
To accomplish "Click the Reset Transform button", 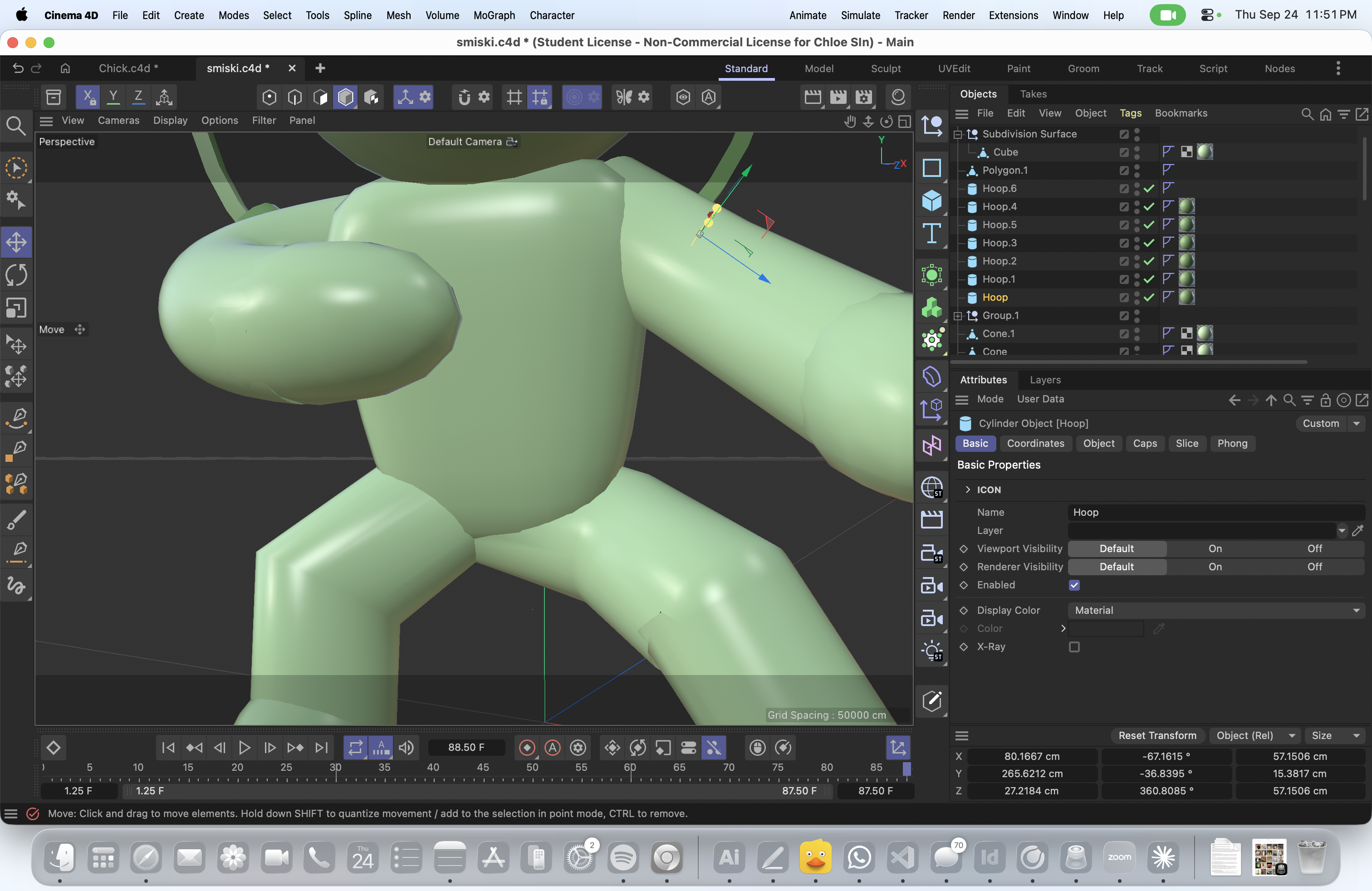I will [1157, 735].
